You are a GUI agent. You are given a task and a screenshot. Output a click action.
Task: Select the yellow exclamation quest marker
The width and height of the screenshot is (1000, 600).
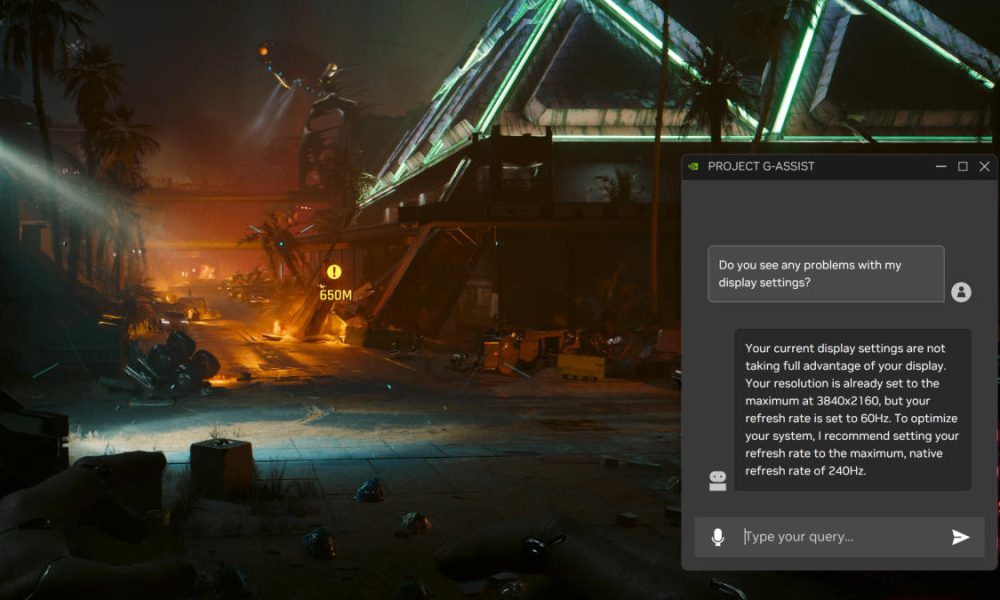[x=334, y=272]
